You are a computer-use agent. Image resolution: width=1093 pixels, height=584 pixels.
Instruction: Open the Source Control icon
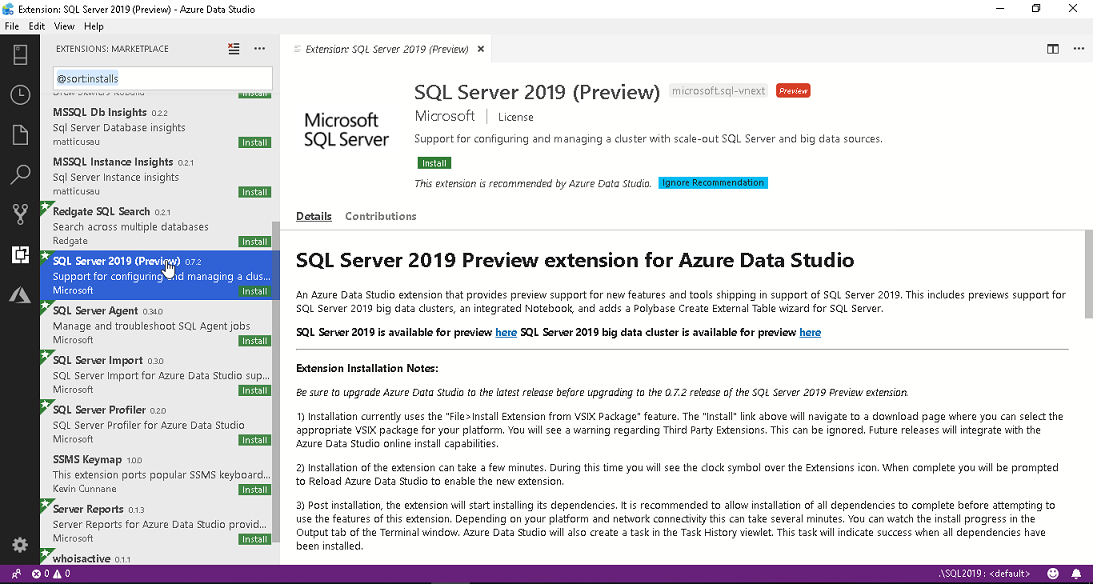point(20,214)
